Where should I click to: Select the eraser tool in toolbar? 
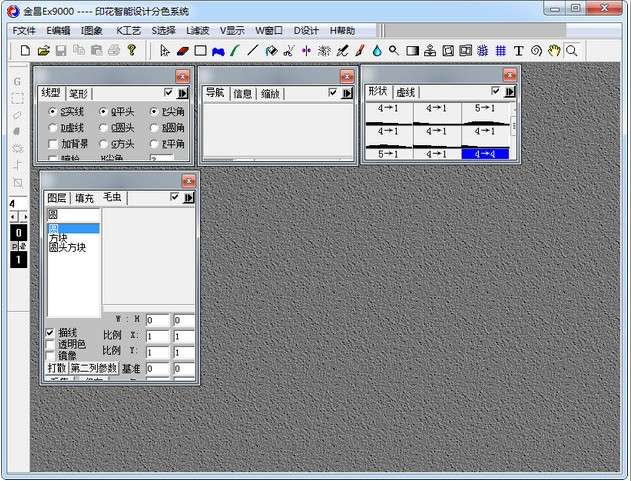[x=183, y=50]
